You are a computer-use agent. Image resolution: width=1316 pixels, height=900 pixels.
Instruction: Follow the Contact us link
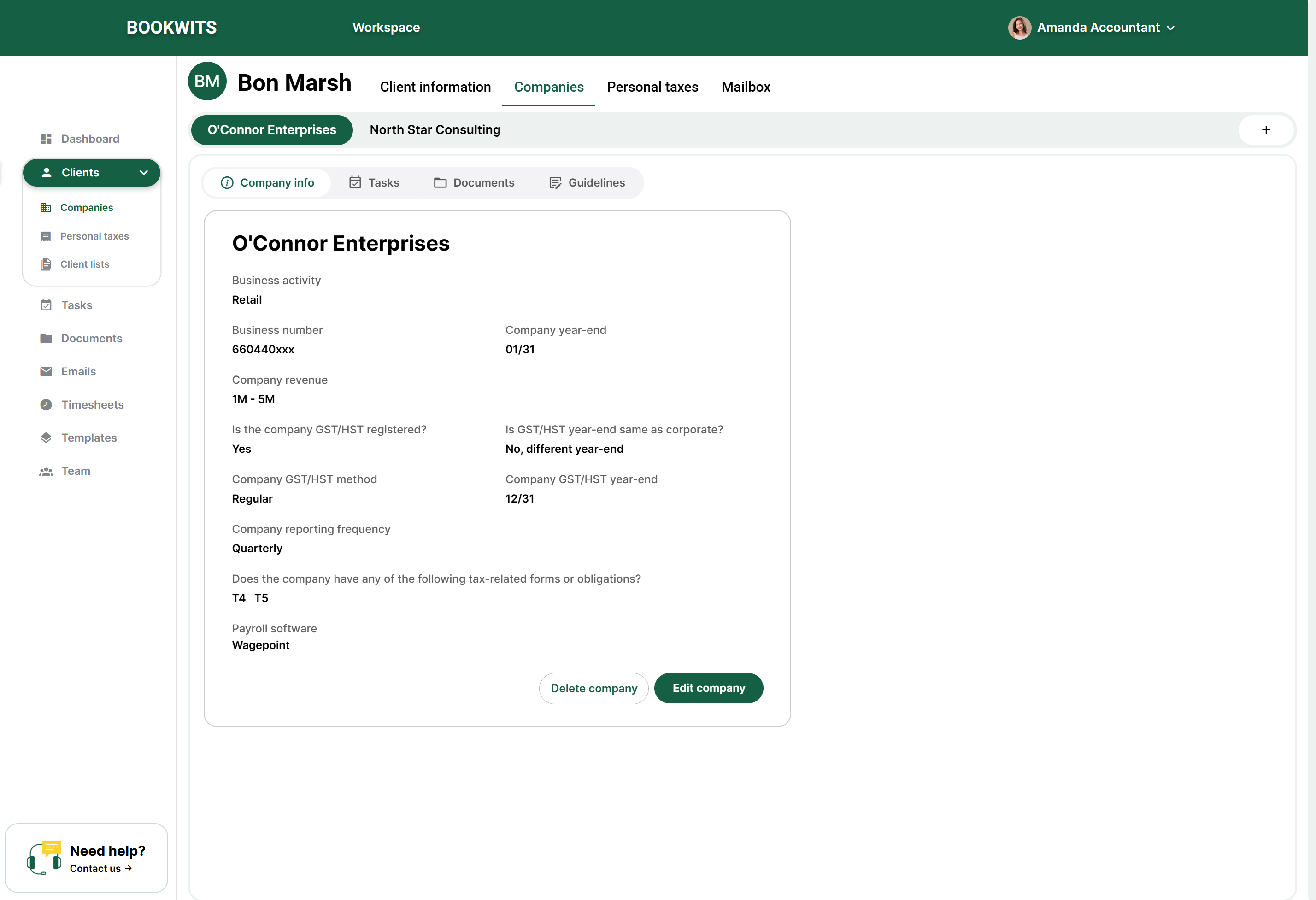click(101, 868)
